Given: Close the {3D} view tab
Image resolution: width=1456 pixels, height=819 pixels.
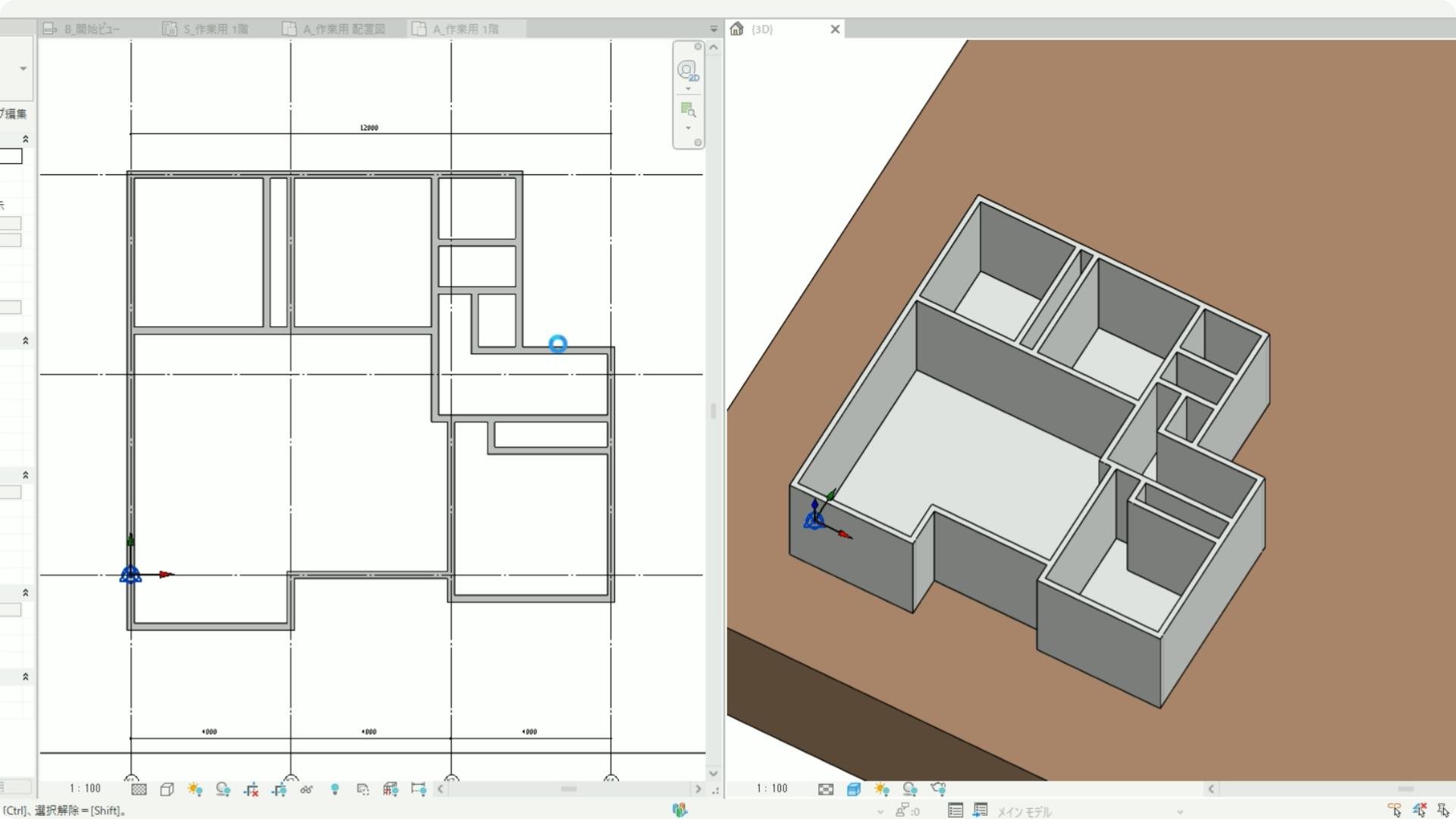Looking at the screenshot, I should tap(835, 29).
